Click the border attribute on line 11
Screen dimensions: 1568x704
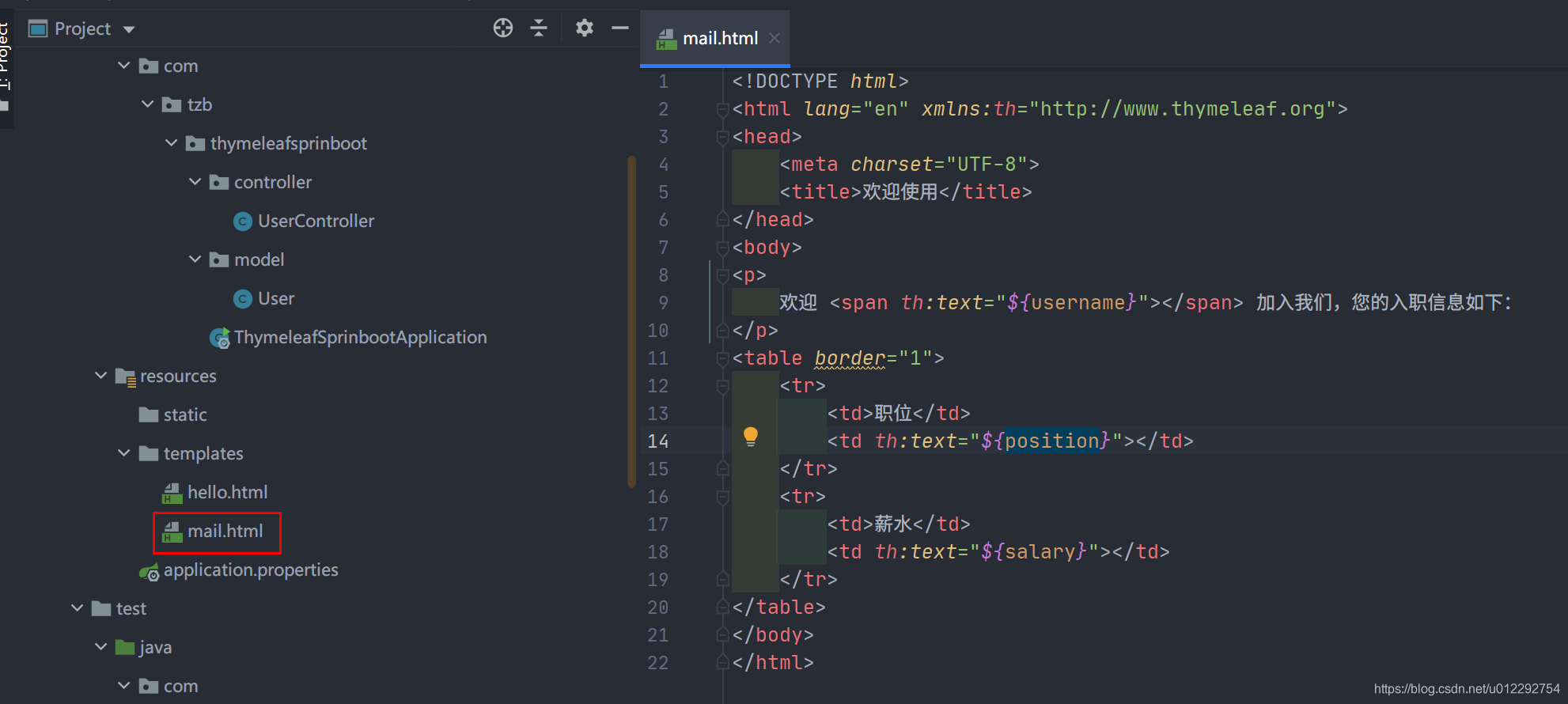pyautogui.click(x=850, y=358)
